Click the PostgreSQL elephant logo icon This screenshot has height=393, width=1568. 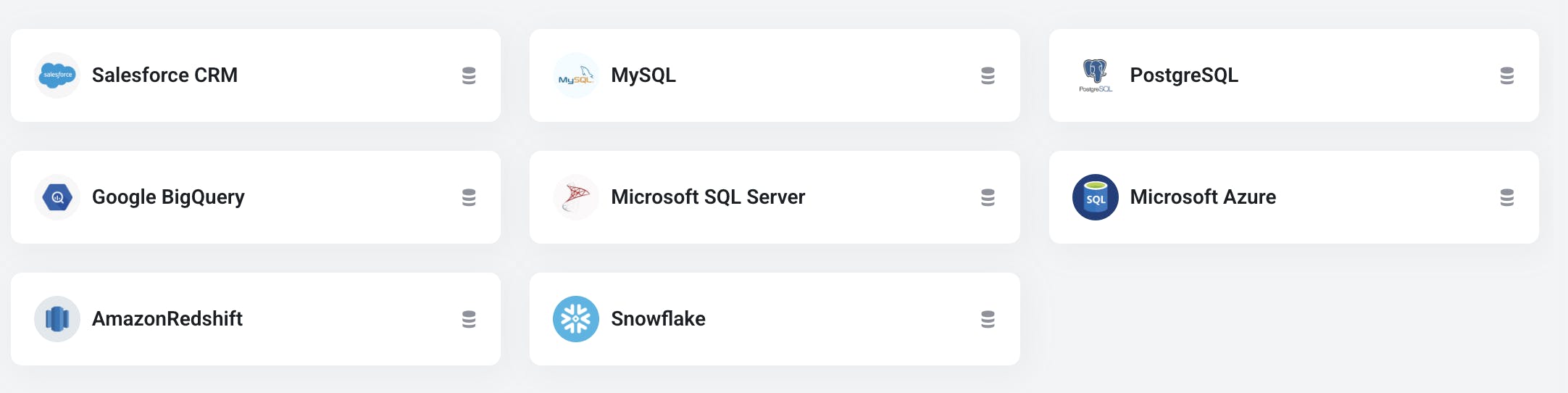[x=1095, y=75]
